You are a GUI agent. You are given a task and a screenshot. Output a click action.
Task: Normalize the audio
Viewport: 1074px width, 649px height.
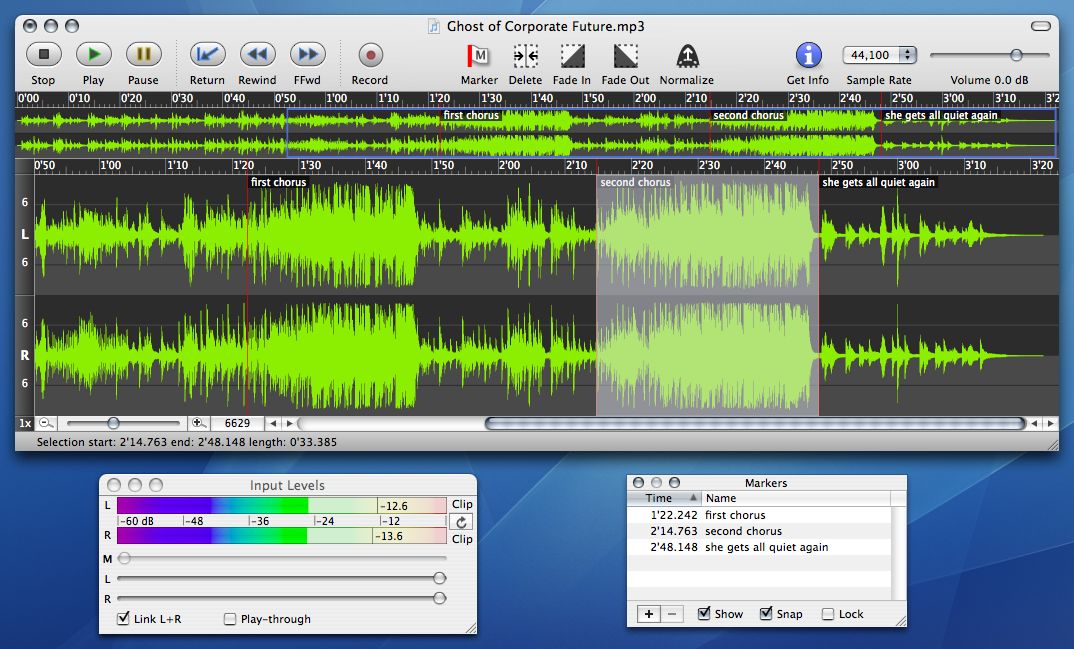click(x=686, y=55)
